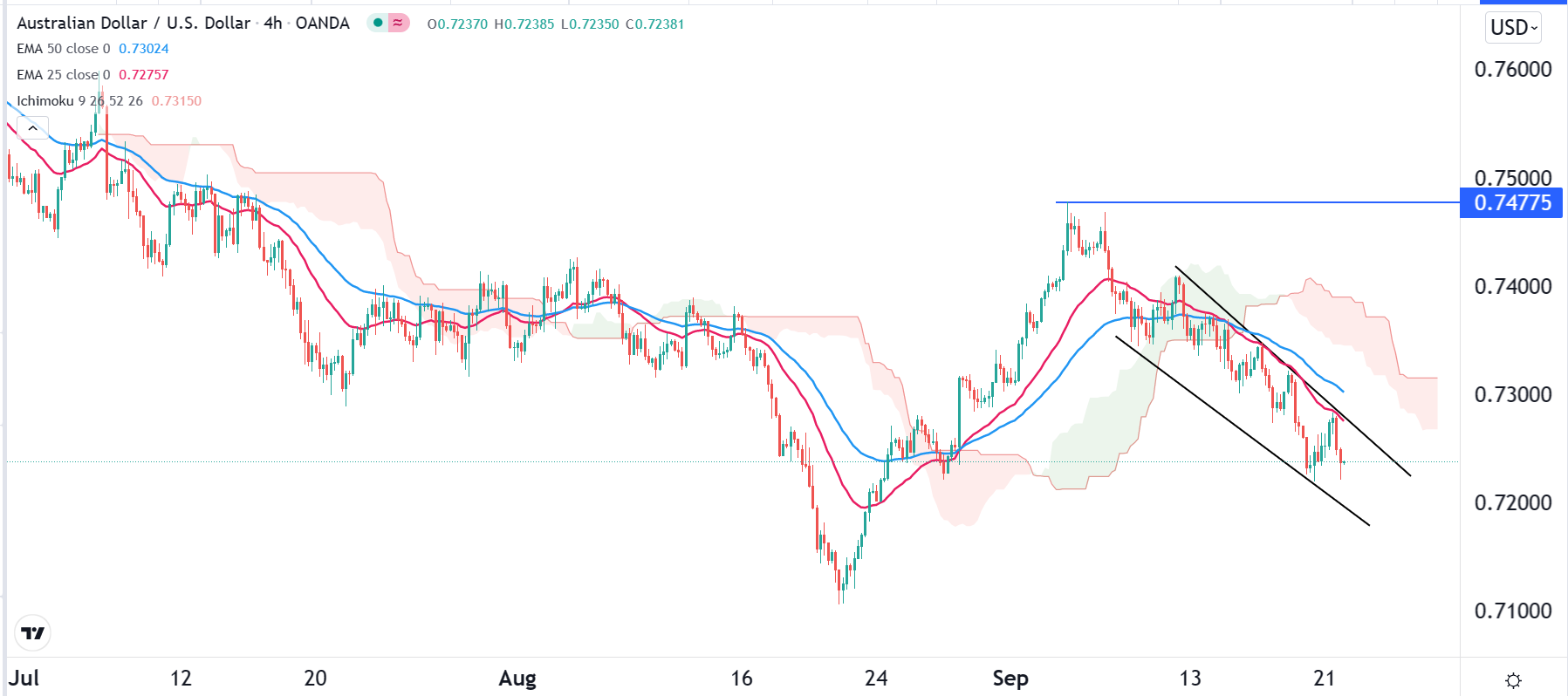Click the Australian Dollar / U.S. Dollar title
1568x696 pixels.
(x=134, y=24)
